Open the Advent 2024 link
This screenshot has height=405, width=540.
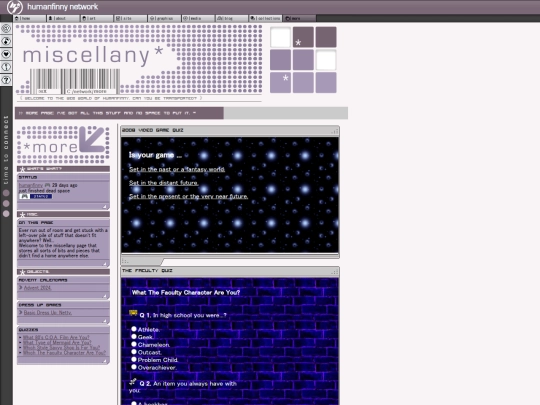(x=37, y=288)
